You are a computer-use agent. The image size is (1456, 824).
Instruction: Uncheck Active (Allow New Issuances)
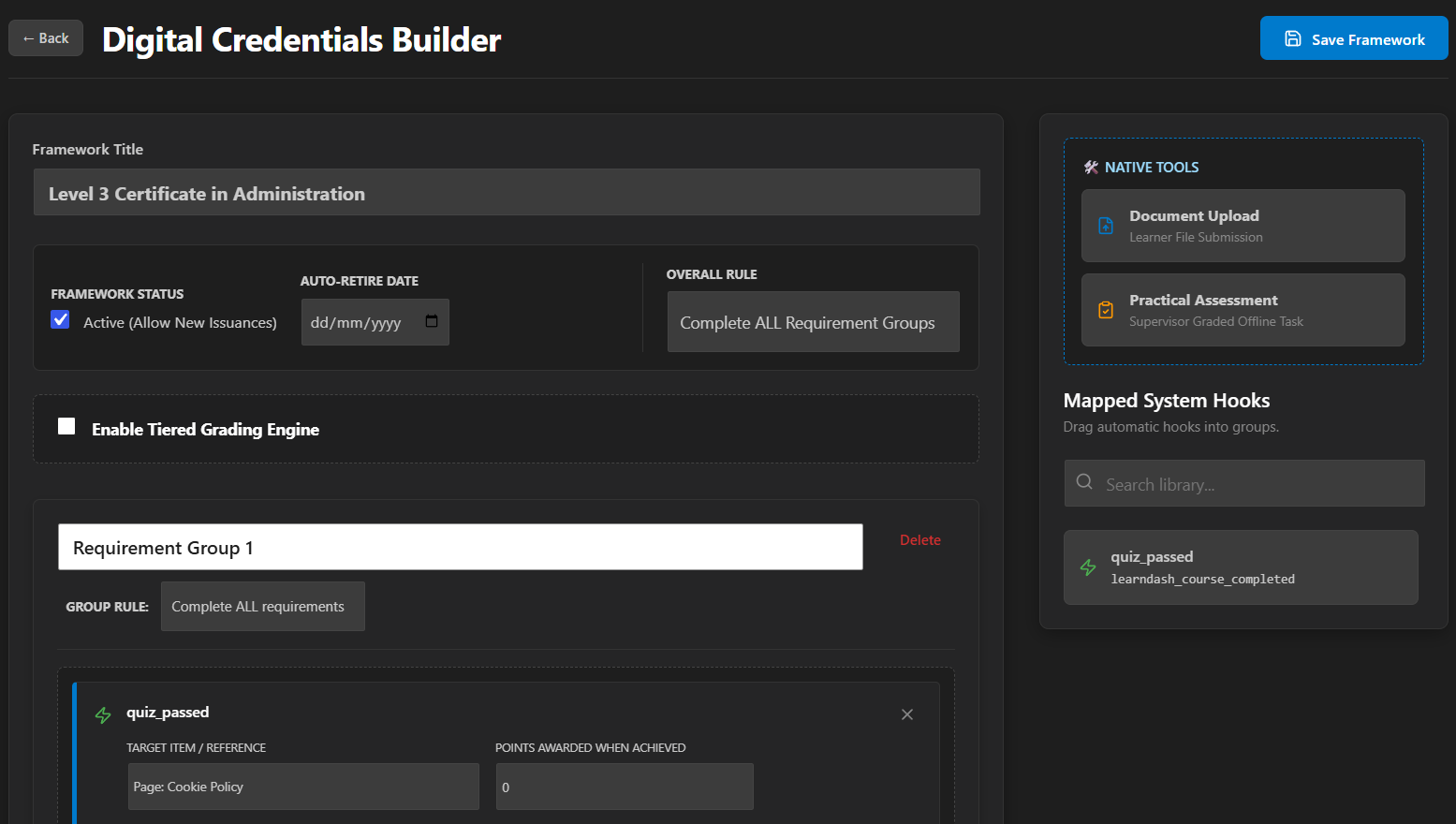pyautogui.click(x=60, y=320)
